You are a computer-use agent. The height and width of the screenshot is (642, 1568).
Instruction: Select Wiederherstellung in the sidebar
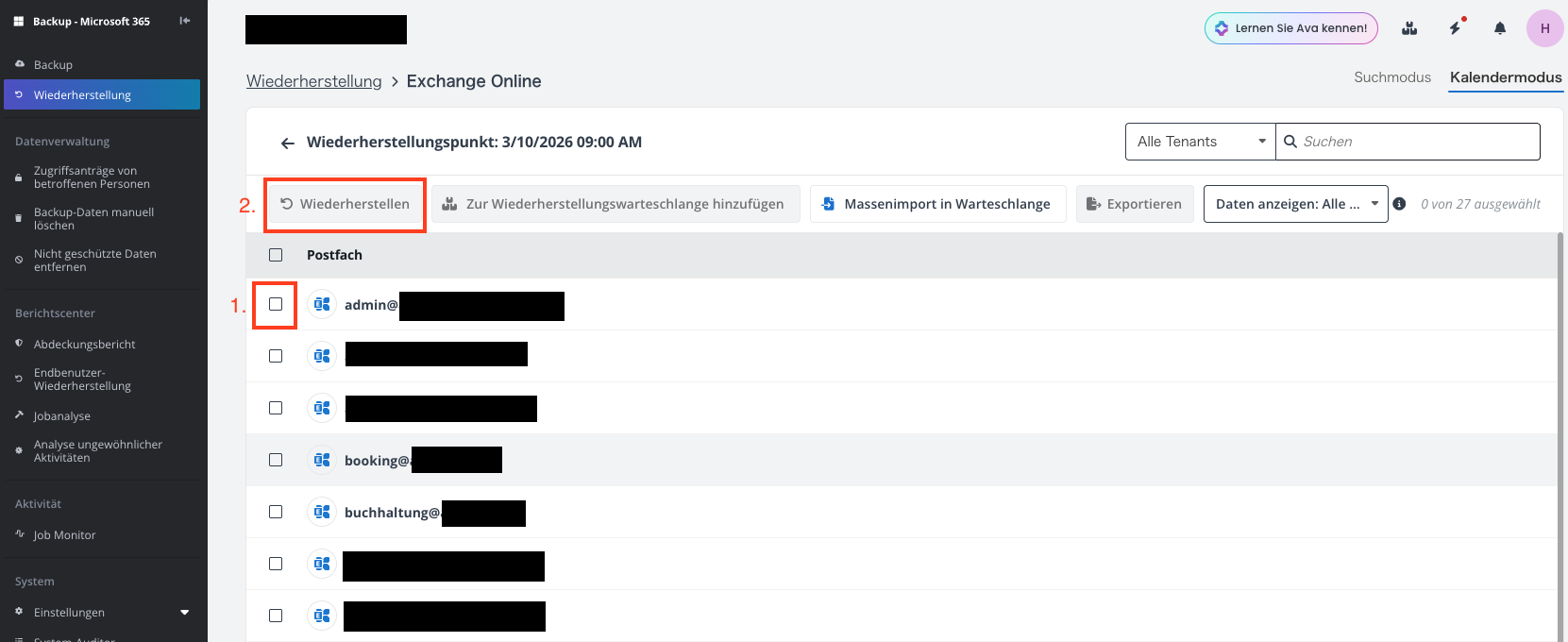click(x=102, y=94)
